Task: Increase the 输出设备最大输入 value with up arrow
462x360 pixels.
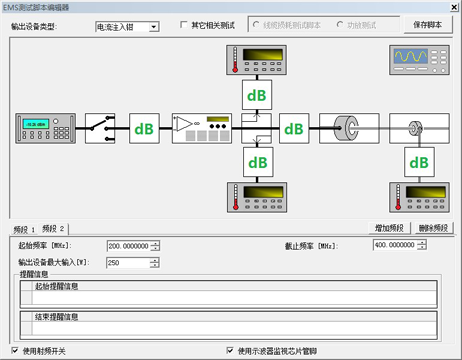Action: (154, 260)
